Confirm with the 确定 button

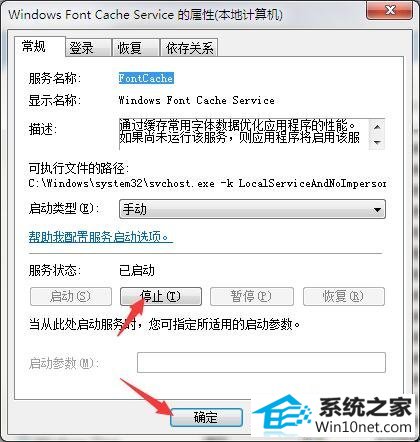pos(206,417)
